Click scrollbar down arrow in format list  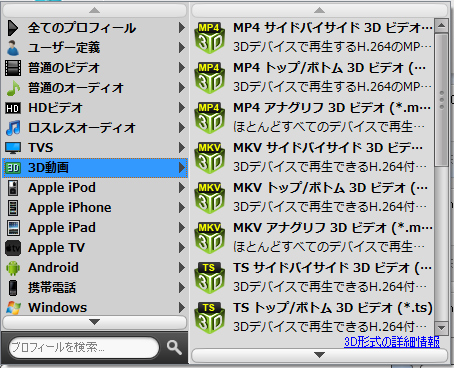point(441,328)
